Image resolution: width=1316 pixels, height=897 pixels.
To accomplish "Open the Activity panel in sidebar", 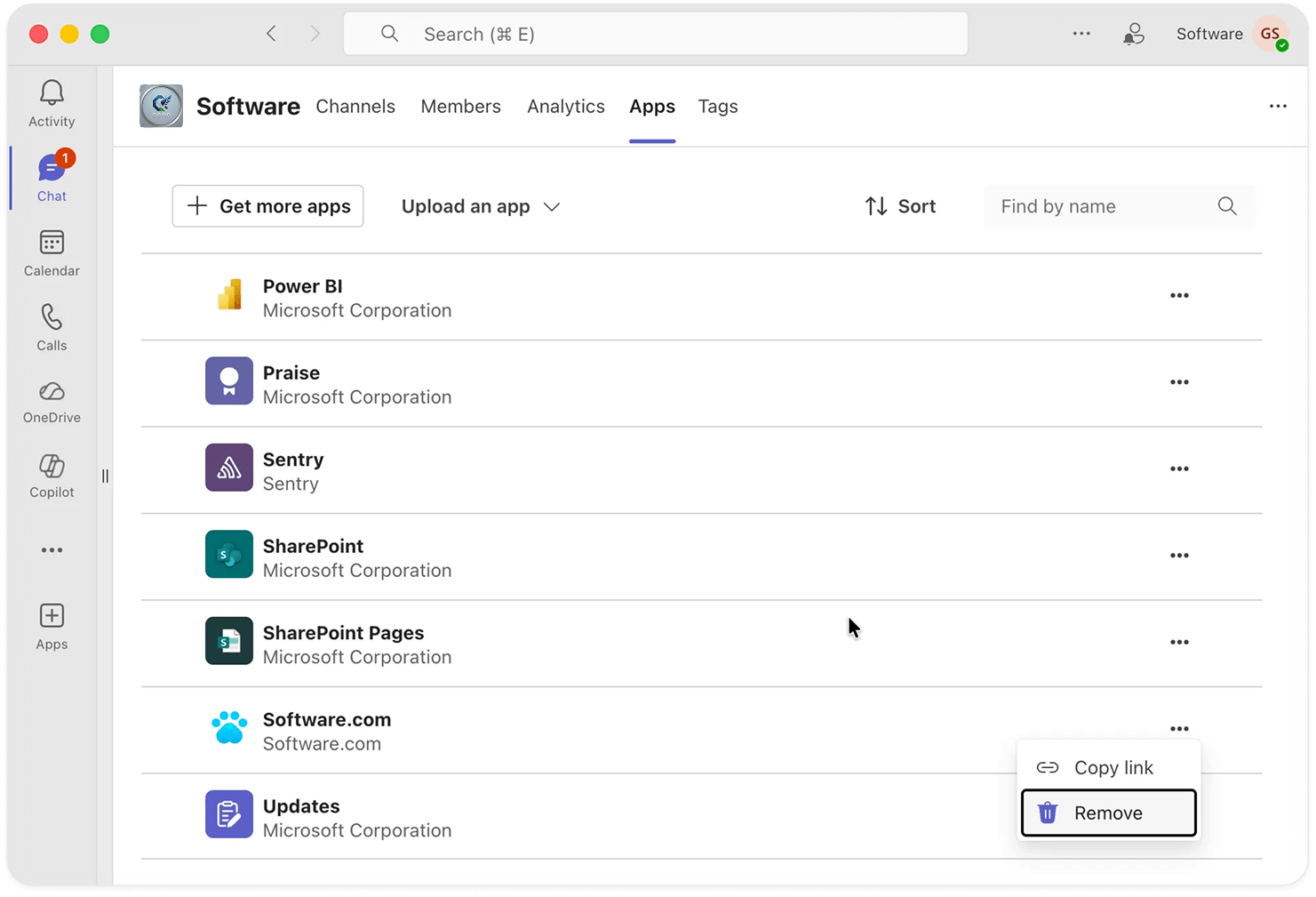I will 51,100.
